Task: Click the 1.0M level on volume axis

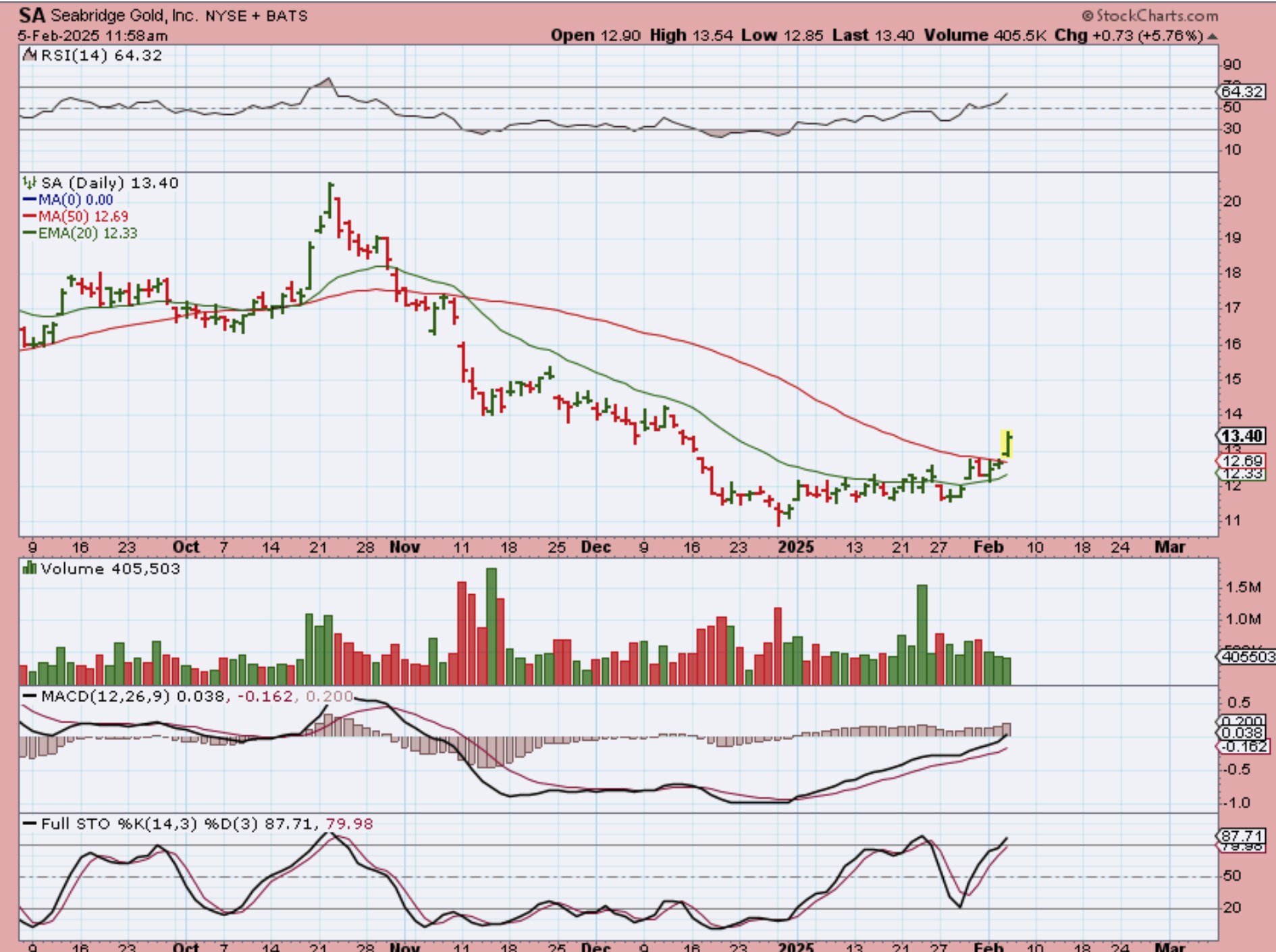Action: (1243, 619)
